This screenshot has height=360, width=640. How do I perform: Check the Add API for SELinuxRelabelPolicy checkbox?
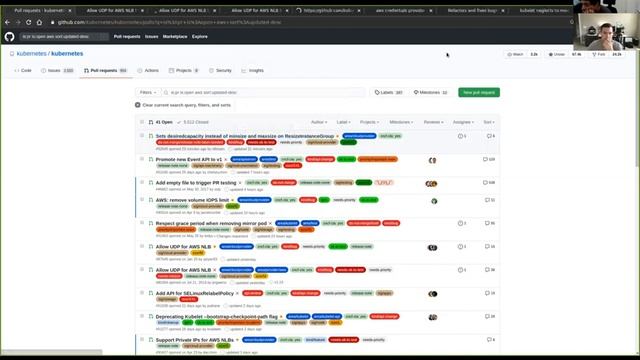coord(142,293)
